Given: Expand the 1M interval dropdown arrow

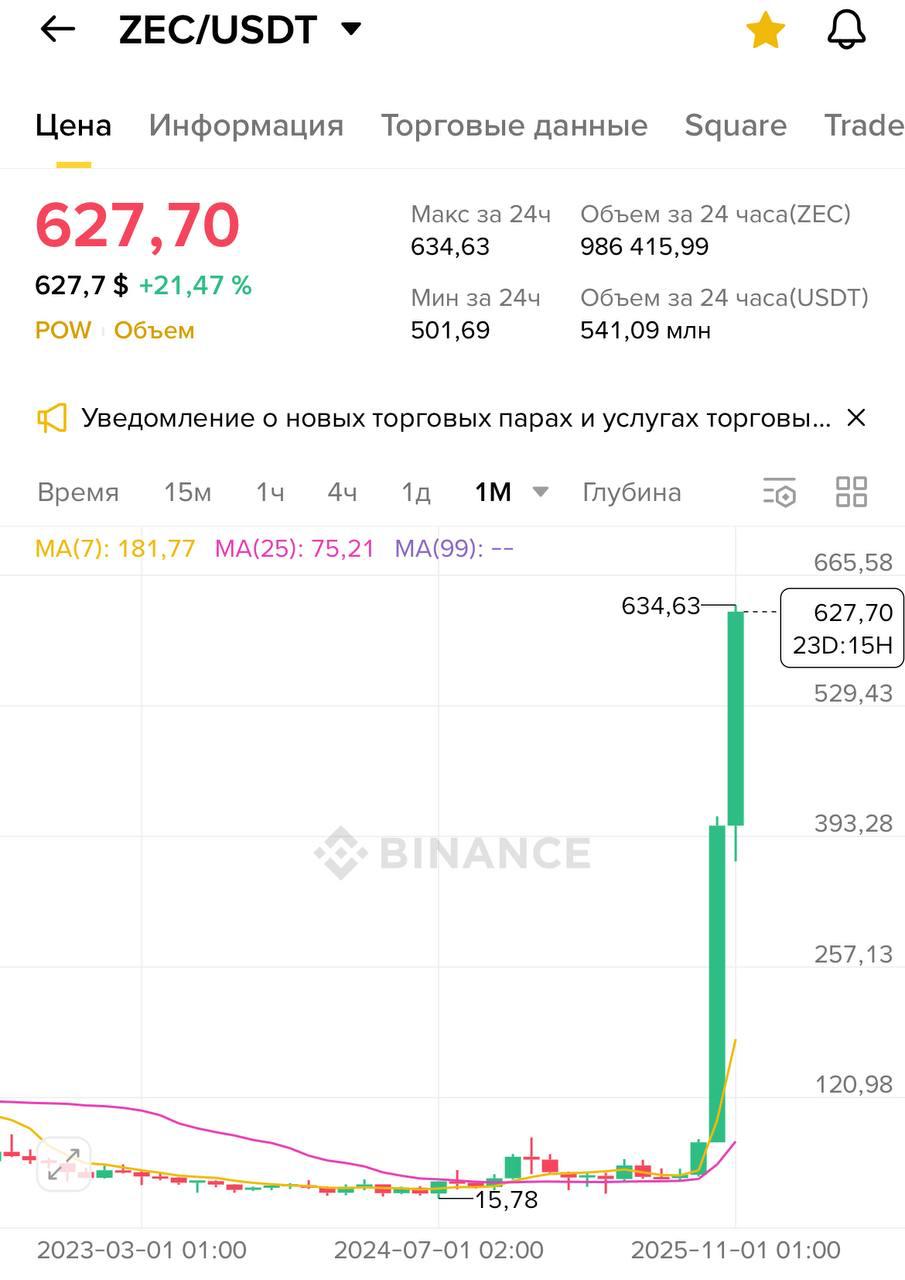Looking at the screenshot, I should [540, 492].
